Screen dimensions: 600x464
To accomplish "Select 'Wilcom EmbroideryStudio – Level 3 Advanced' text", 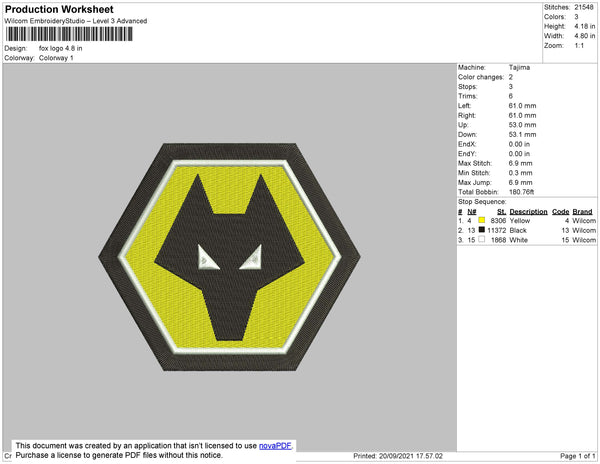I will (76, 21).
